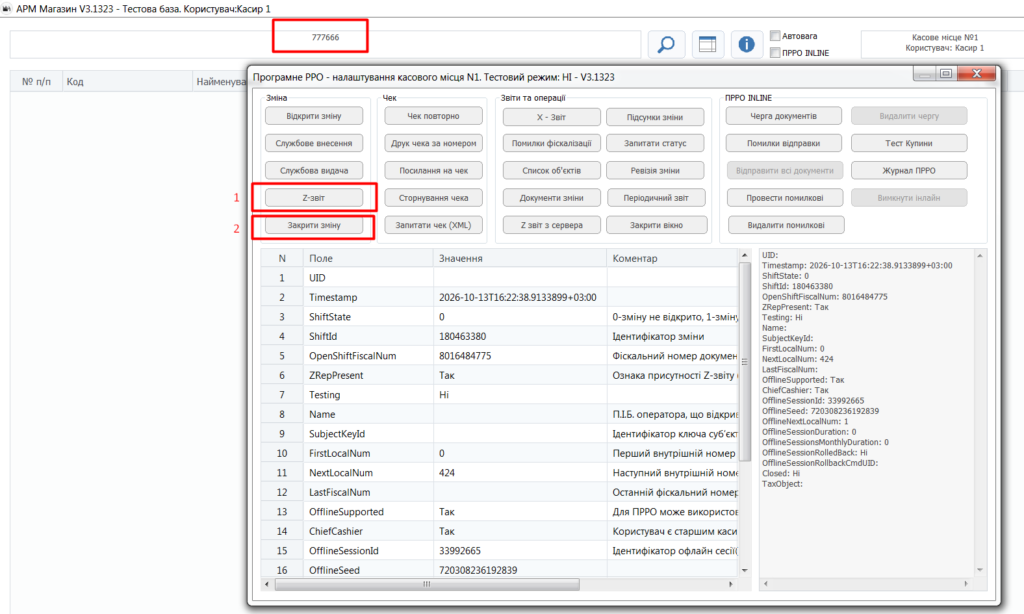Viewport: 1024px width, 614px height.
Task: Toggle the ПРРО INLINE checkbox
Action: click(x=775, y=53)
